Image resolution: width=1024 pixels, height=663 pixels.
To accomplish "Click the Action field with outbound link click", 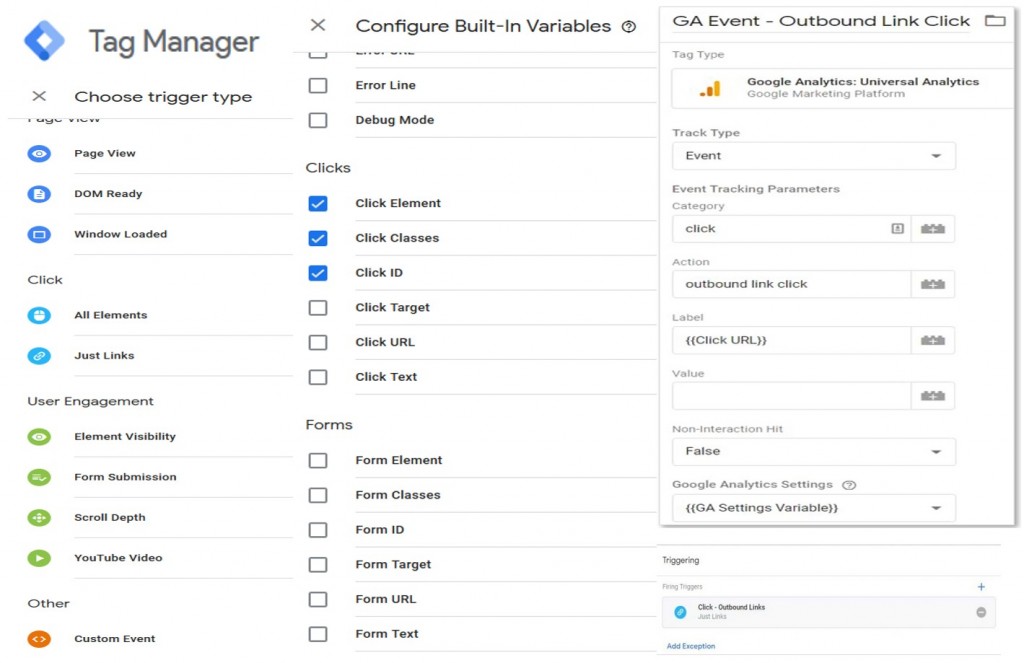I will click(792, 284).
